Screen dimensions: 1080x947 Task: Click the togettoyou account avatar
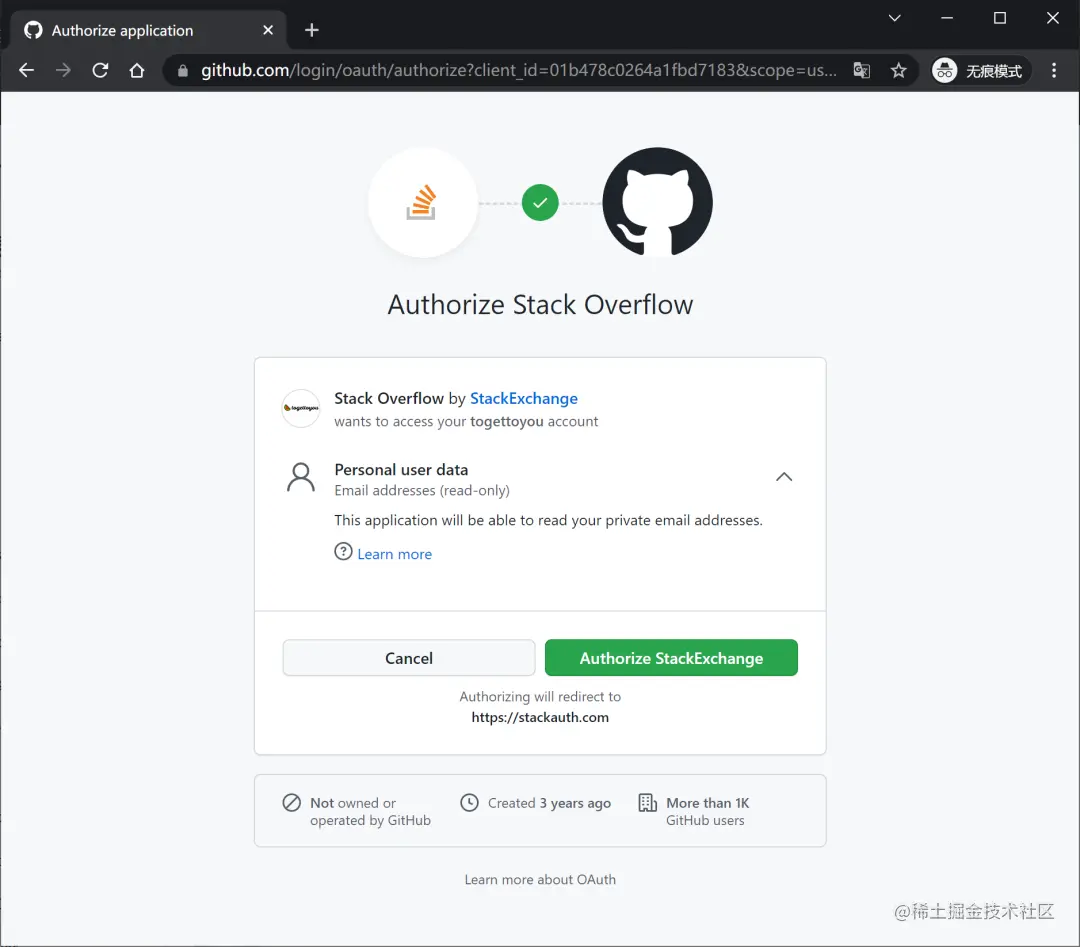pos(301,408)
